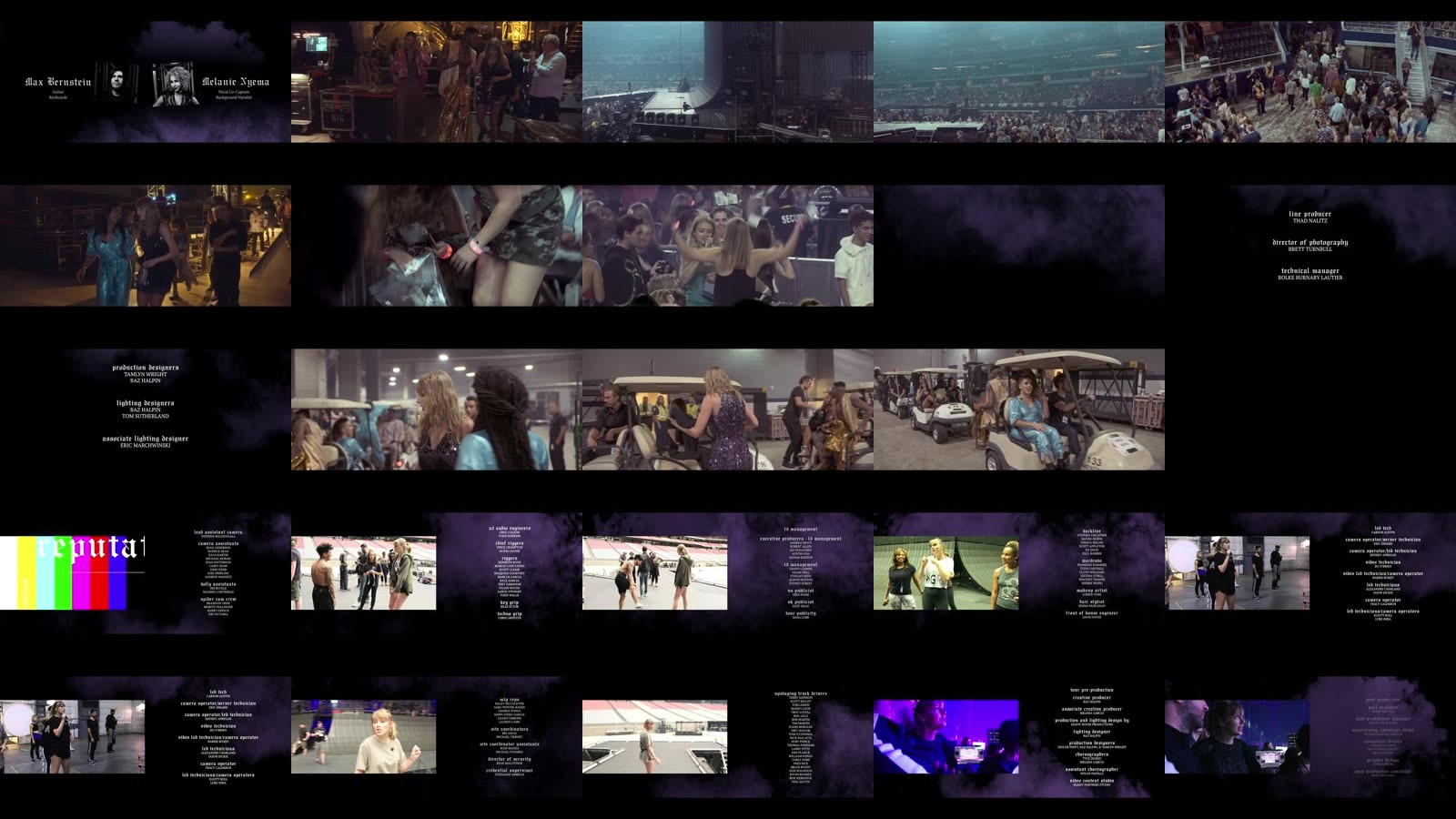Select the frame of the sequined-dress woman beside the golf cart
This screenshot has width=1456, height=819.
coord(728,409)
